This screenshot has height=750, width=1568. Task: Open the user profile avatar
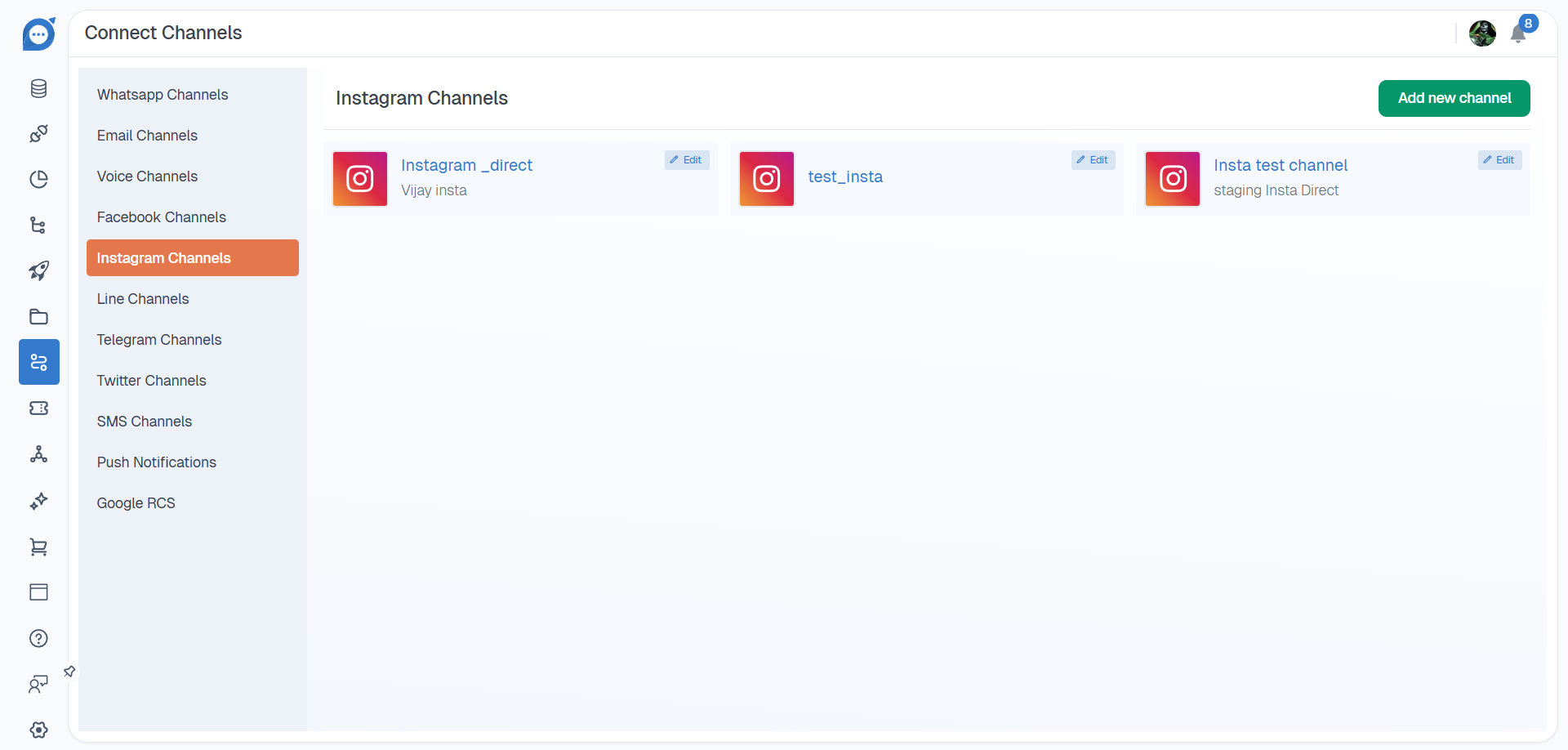(1482, 33)
